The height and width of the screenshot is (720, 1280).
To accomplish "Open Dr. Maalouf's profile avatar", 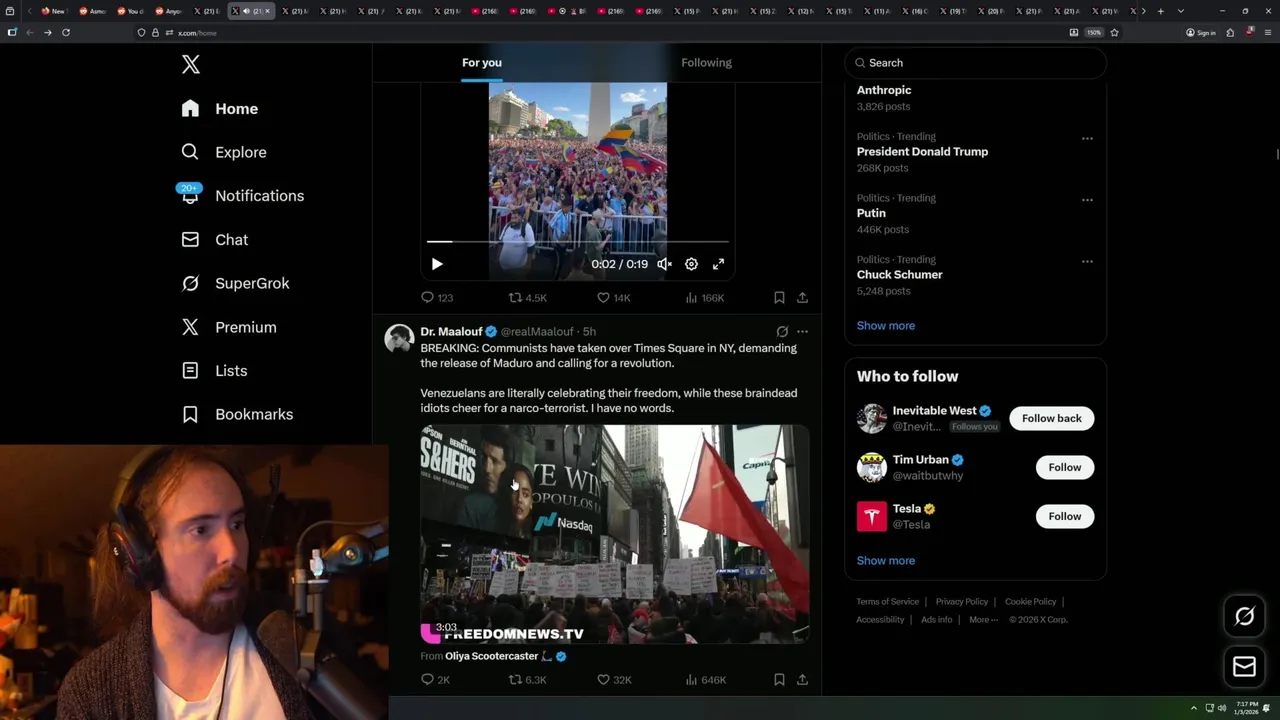I will [399, 338].
